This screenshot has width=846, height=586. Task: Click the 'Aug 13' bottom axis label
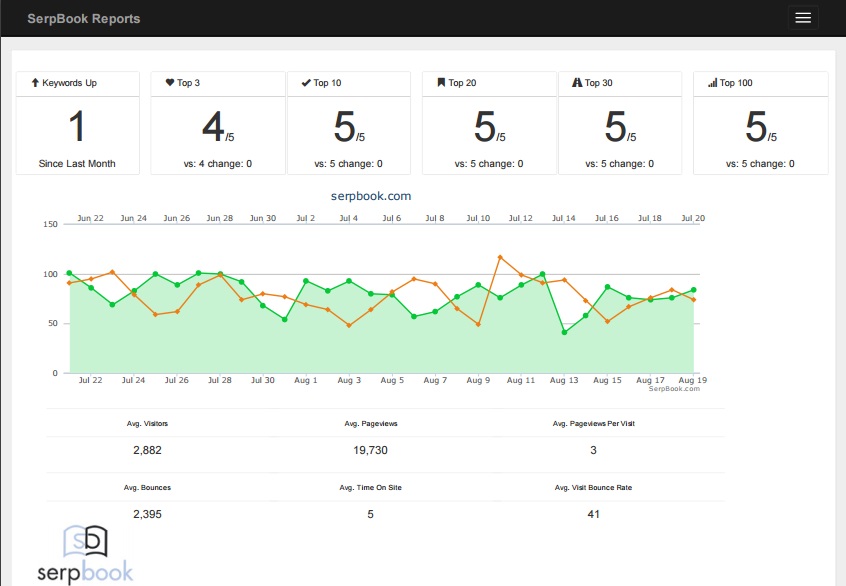coord(564,380)
